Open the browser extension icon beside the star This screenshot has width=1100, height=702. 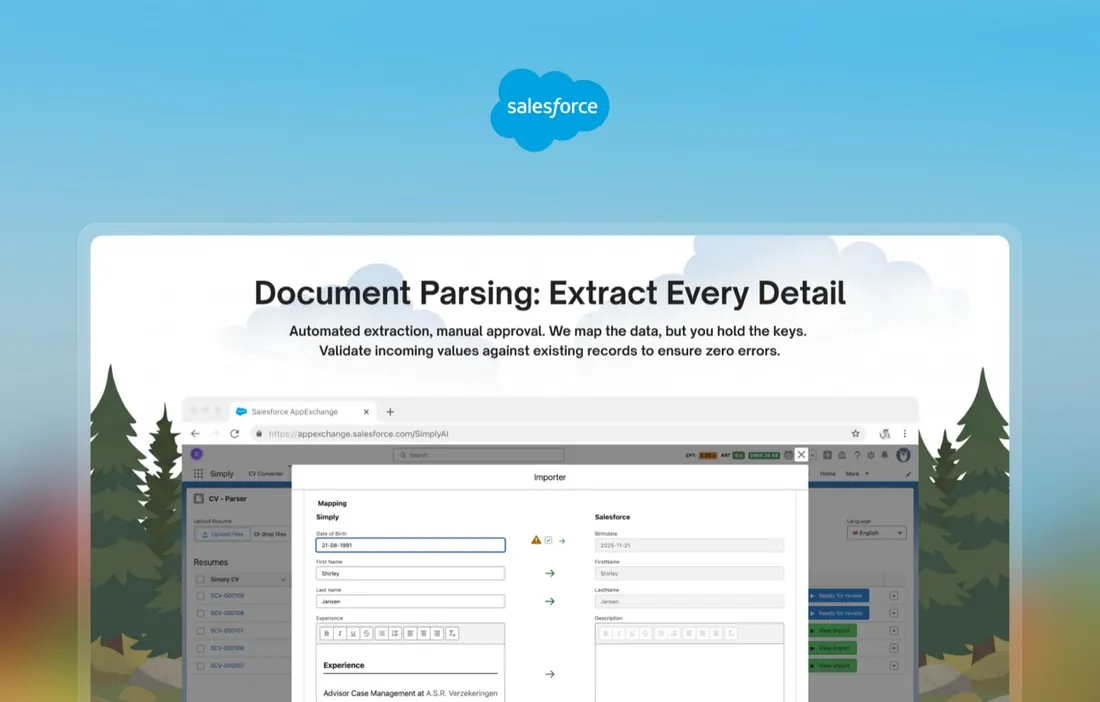885,433
